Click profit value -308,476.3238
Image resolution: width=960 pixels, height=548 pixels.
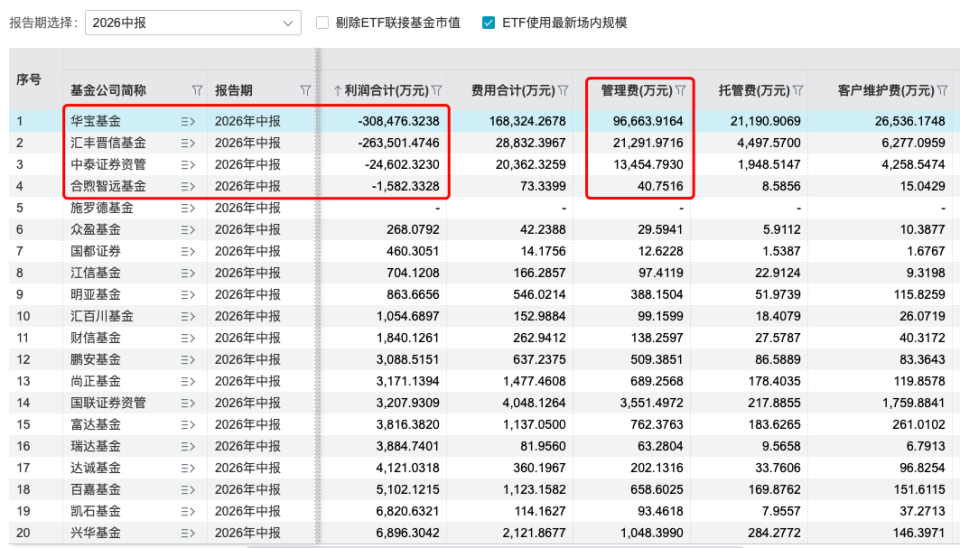pos(399,121)
